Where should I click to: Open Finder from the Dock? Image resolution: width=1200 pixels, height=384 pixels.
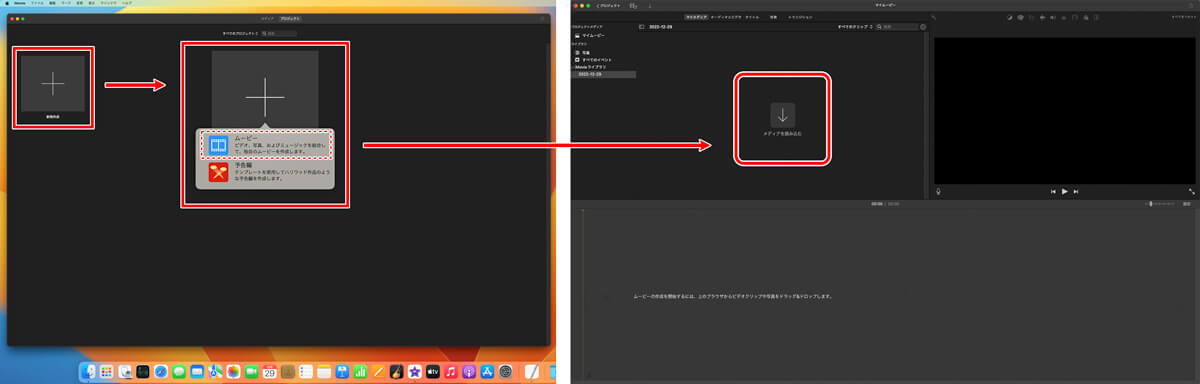point(87,372)
